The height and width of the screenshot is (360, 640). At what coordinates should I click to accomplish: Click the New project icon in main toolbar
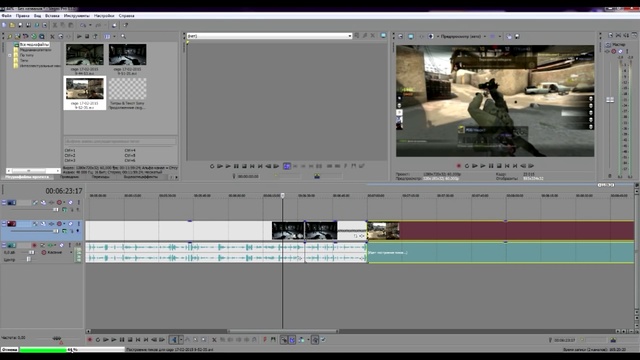coord(4,25)
